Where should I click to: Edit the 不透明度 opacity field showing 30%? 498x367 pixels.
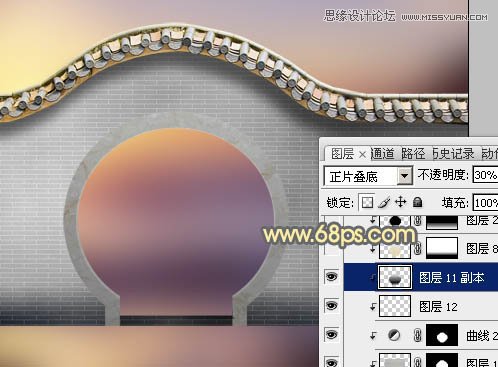[485, 175]
